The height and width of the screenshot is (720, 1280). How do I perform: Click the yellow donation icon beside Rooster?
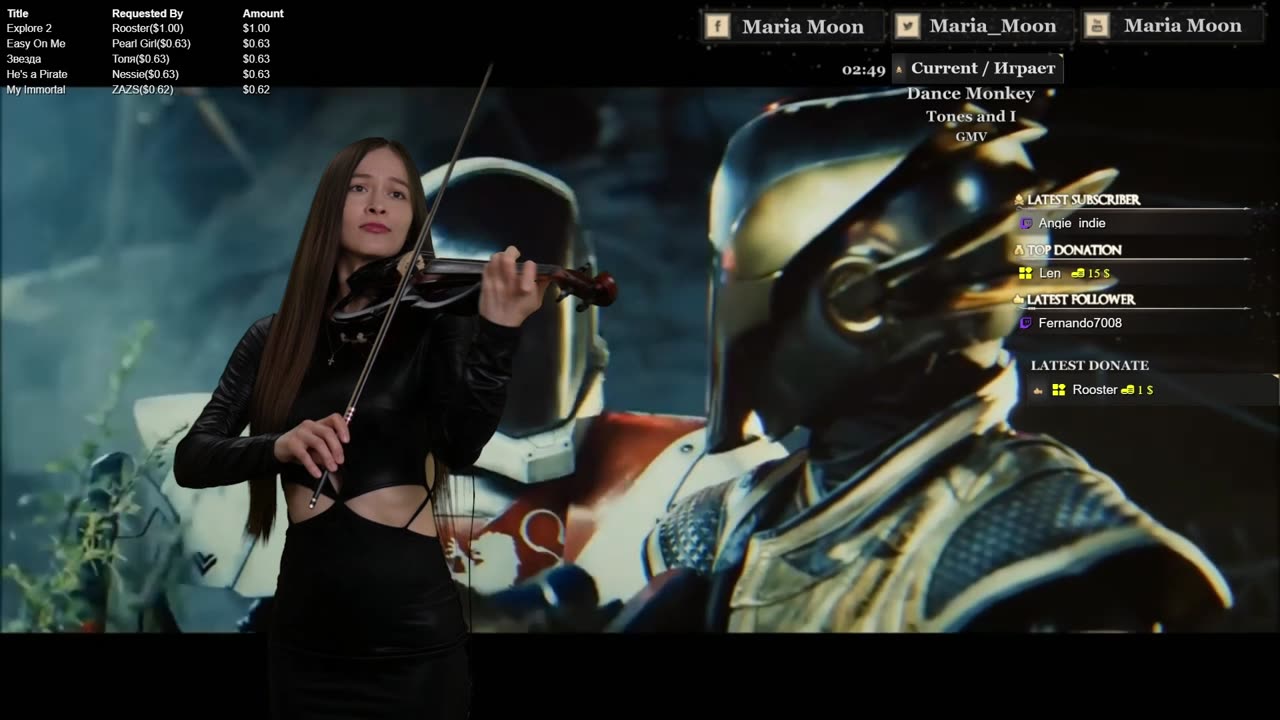click(x=1058, y=390)
